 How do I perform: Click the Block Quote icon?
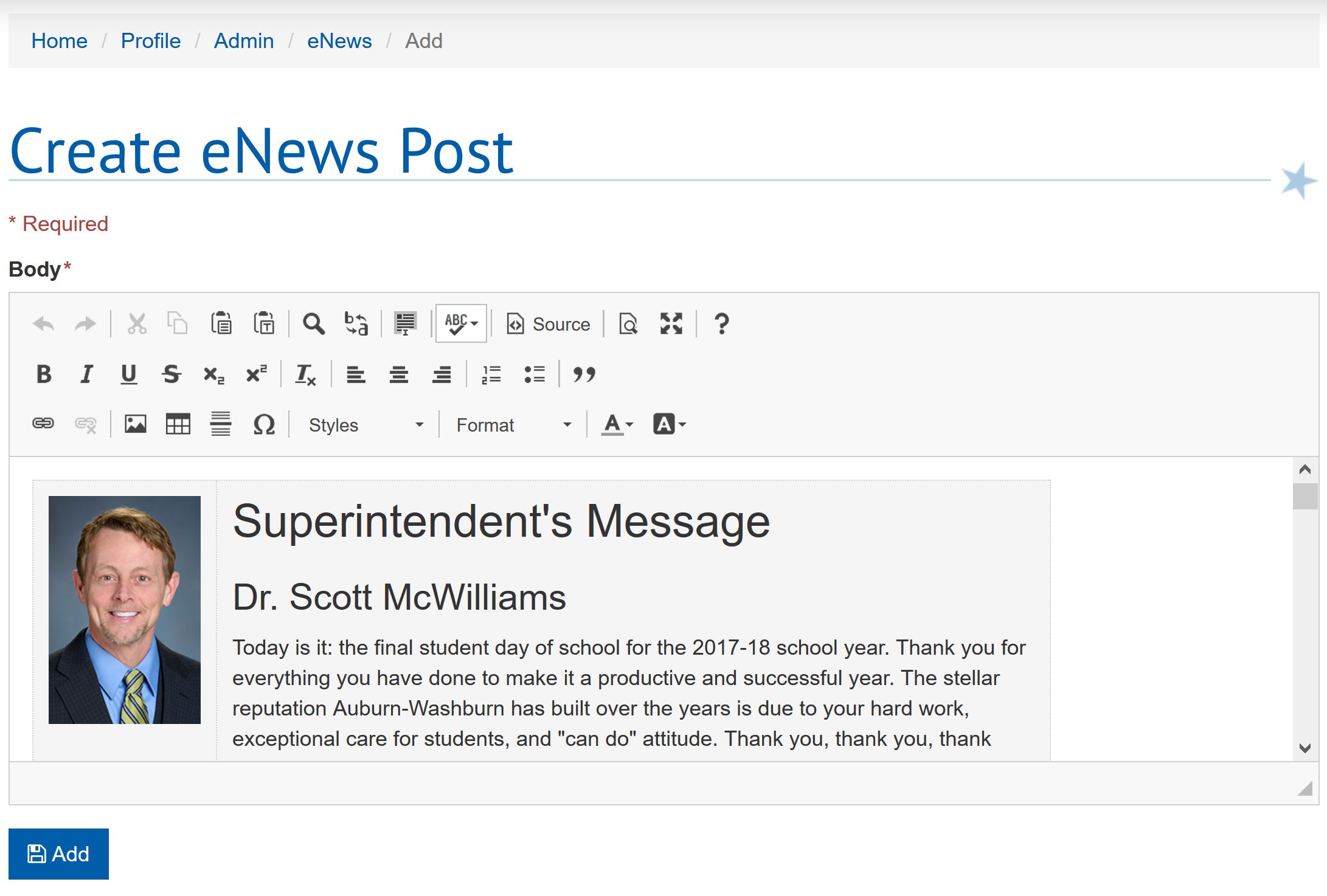[584, 374]
